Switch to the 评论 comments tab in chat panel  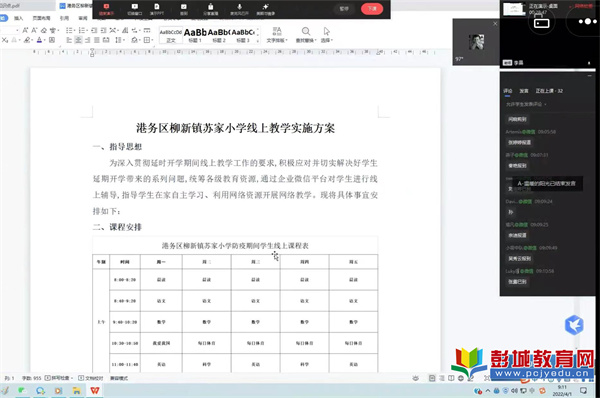click(507, 91)
